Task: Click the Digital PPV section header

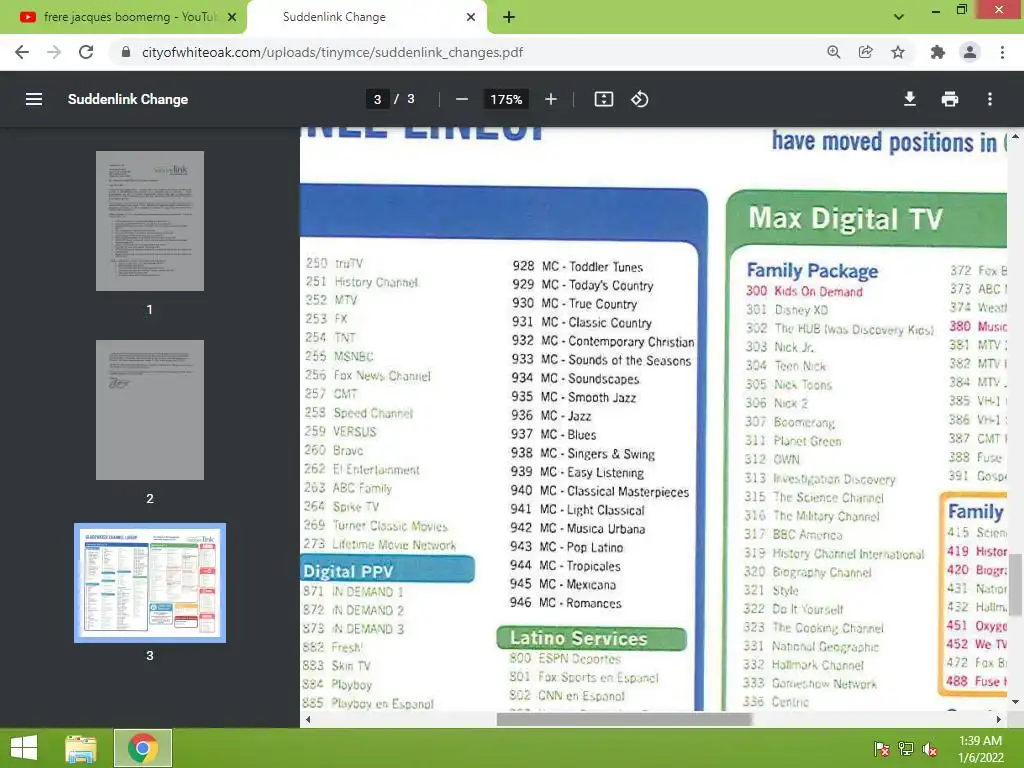Action: [387, 570]
